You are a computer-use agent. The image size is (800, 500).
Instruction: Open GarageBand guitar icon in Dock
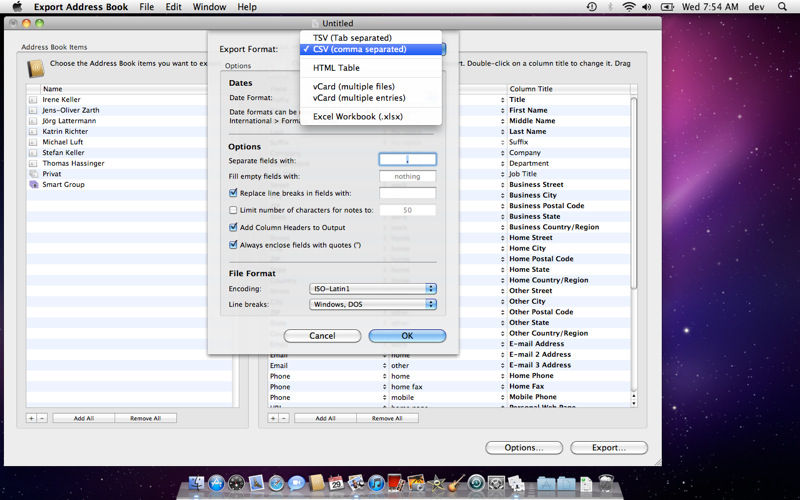[457, 483]
